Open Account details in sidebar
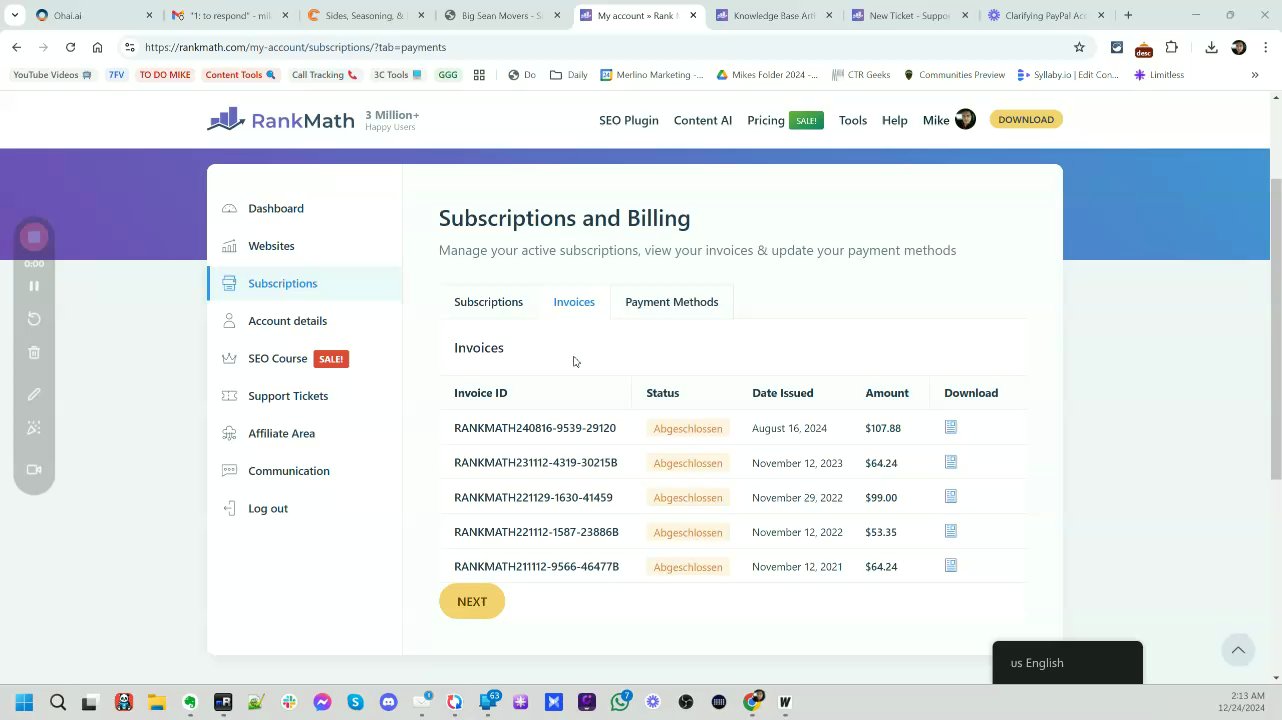This screenshot has height=720, width=1282. [x=287, y=321]
